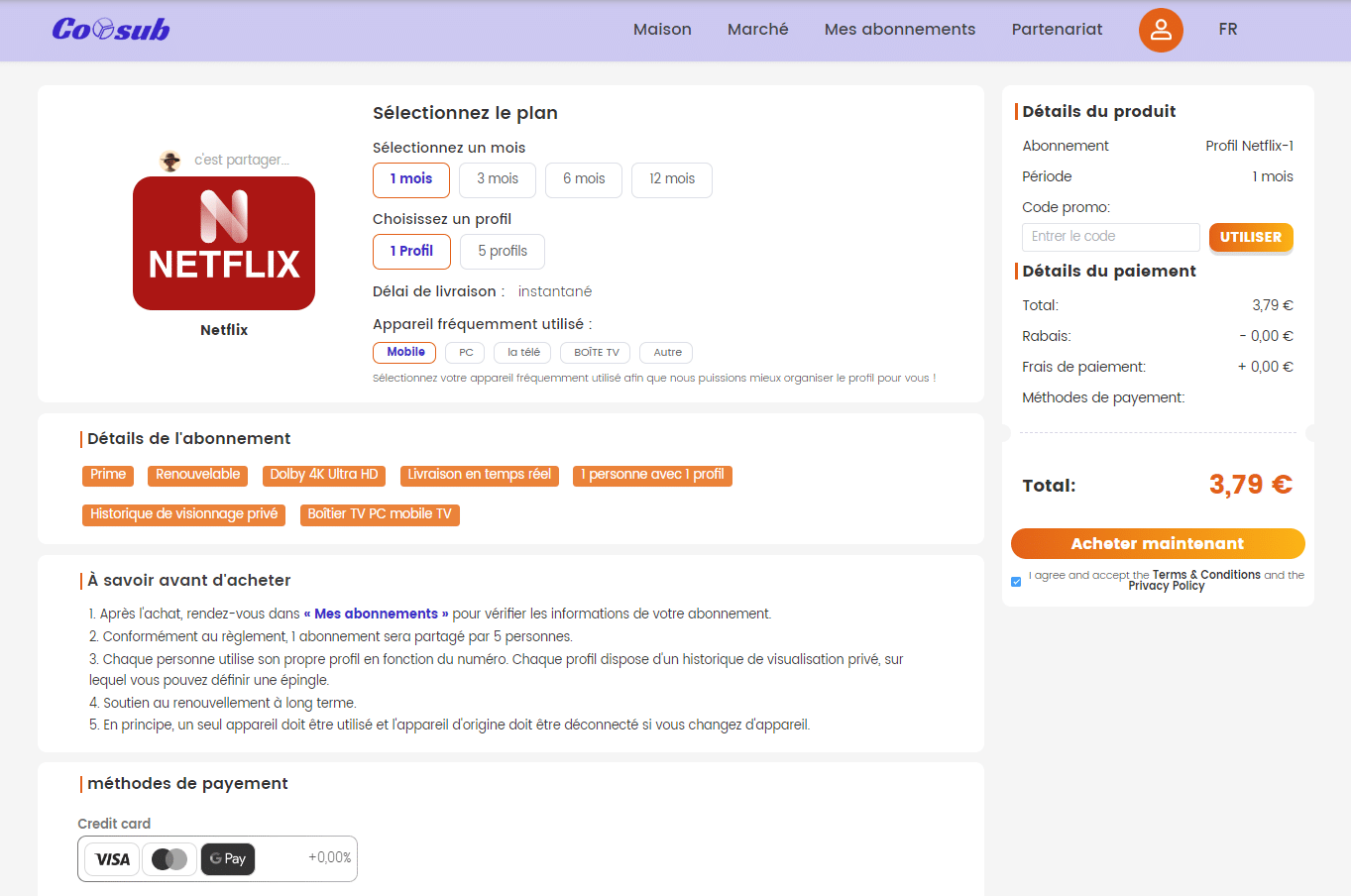Choose the 5 profils option
1351x896 pixels.
point(503,252)
